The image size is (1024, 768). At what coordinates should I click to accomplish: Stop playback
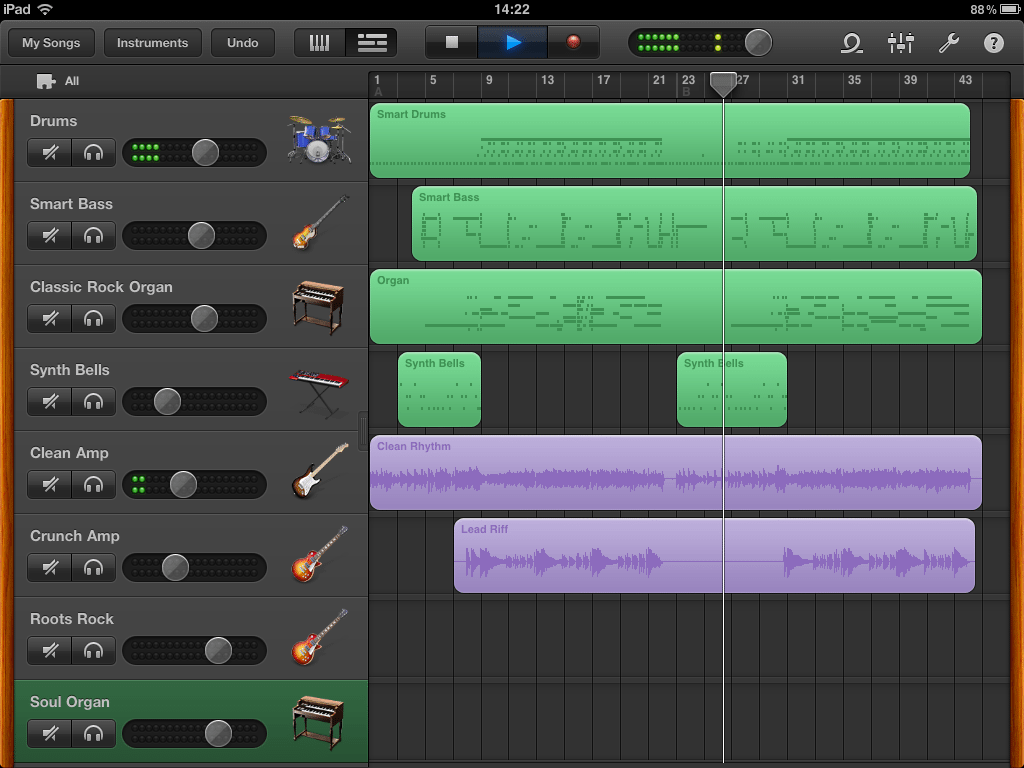coord(451,42)
